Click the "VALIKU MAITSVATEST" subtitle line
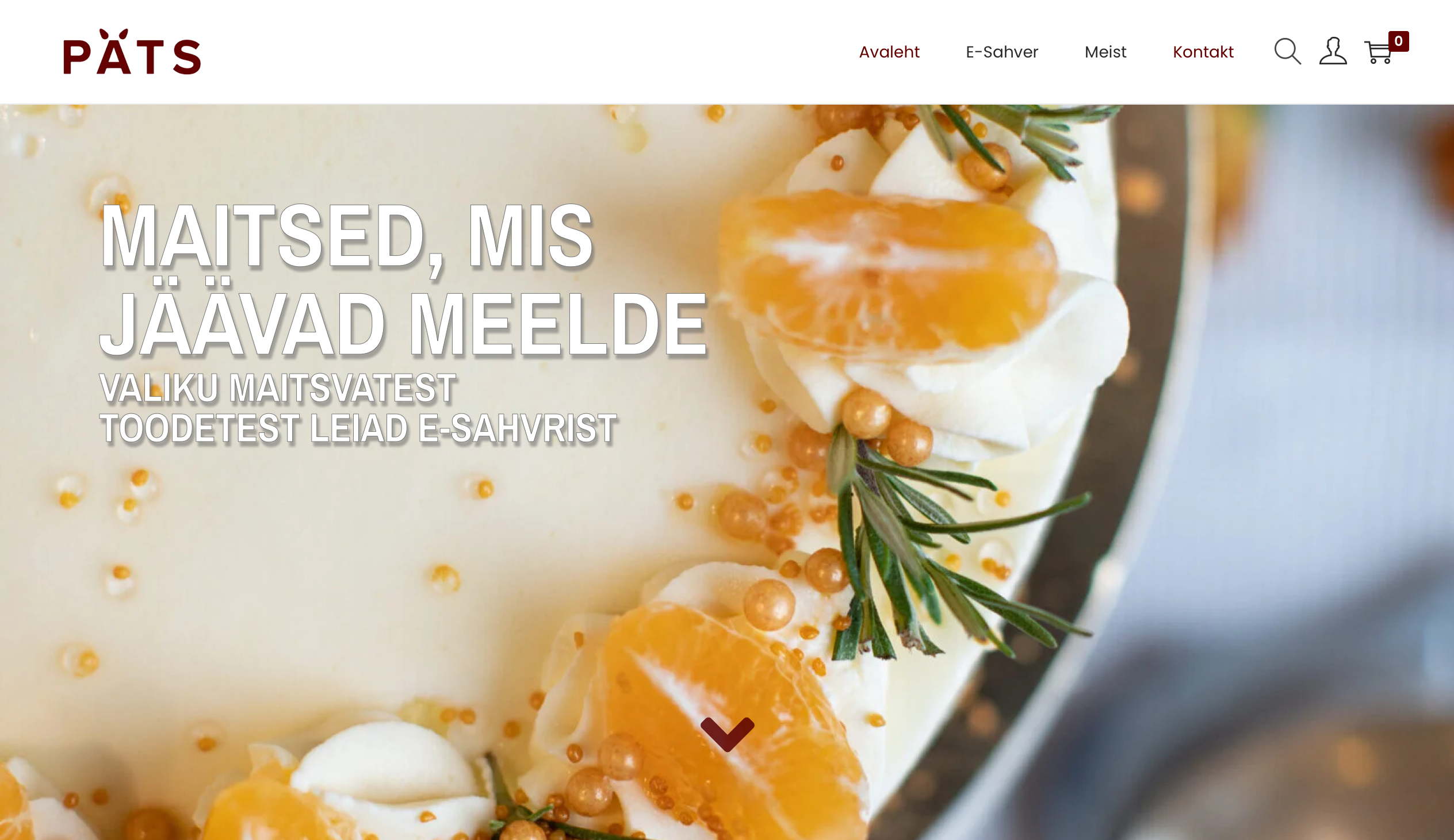Viewport: 1454px width, 840px height. coord(278,388)
